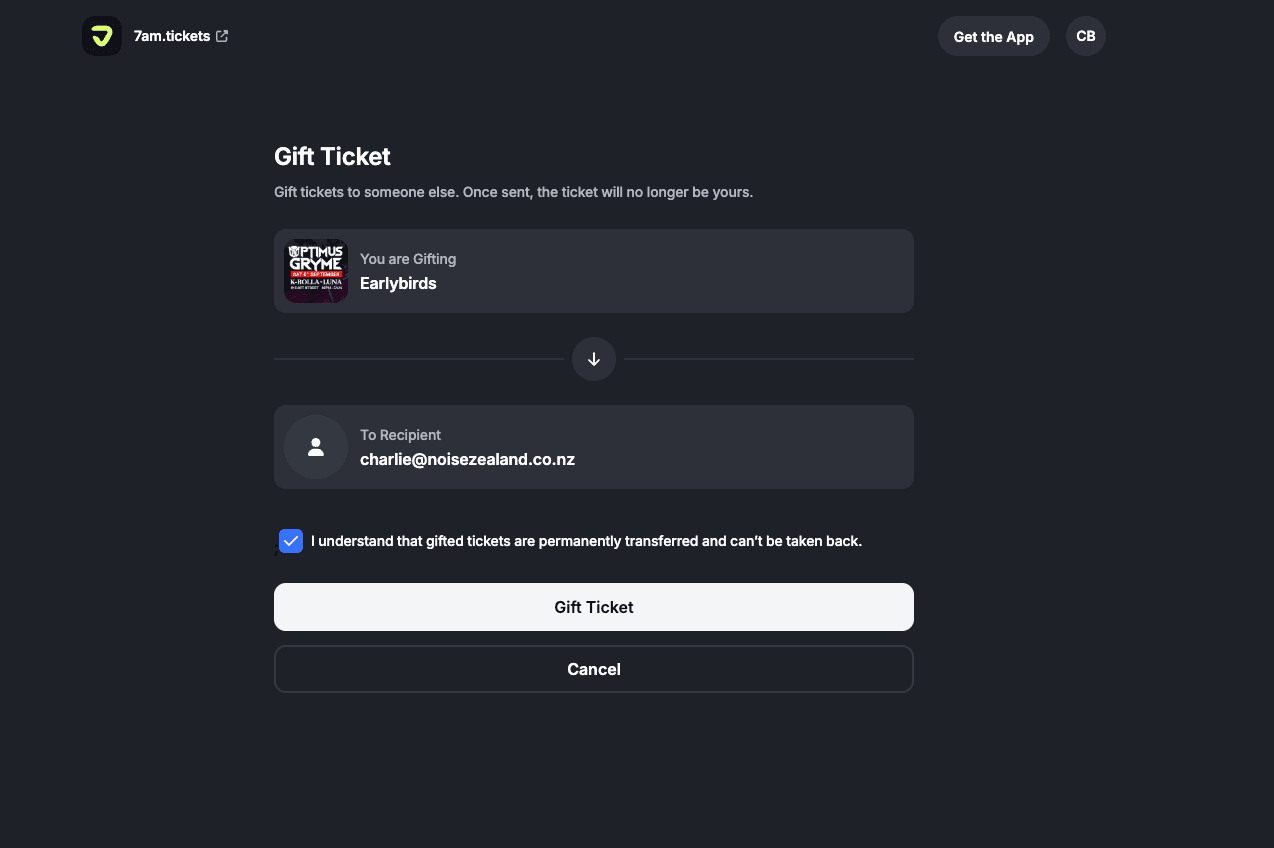Click the Gift Ticket page heading

coord(332,157)
